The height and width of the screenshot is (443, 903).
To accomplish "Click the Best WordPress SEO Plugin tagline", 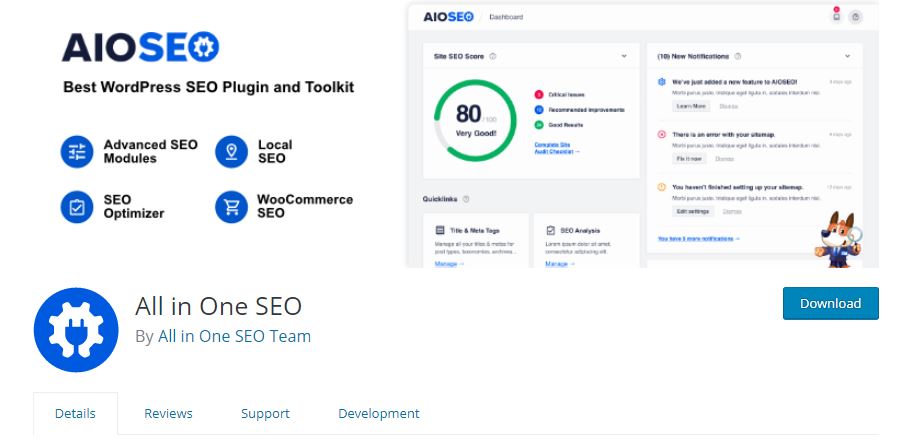I will coord(208,88).
